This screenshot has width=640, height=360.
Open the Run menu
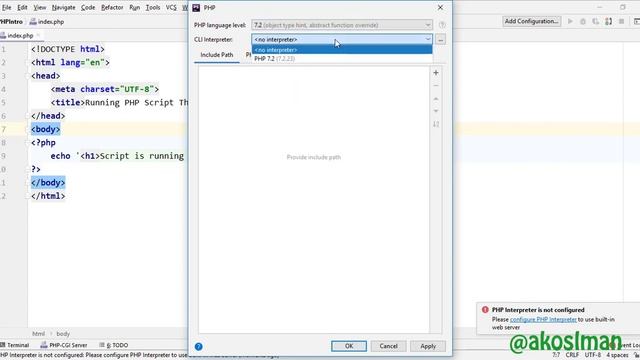point(134,7)
